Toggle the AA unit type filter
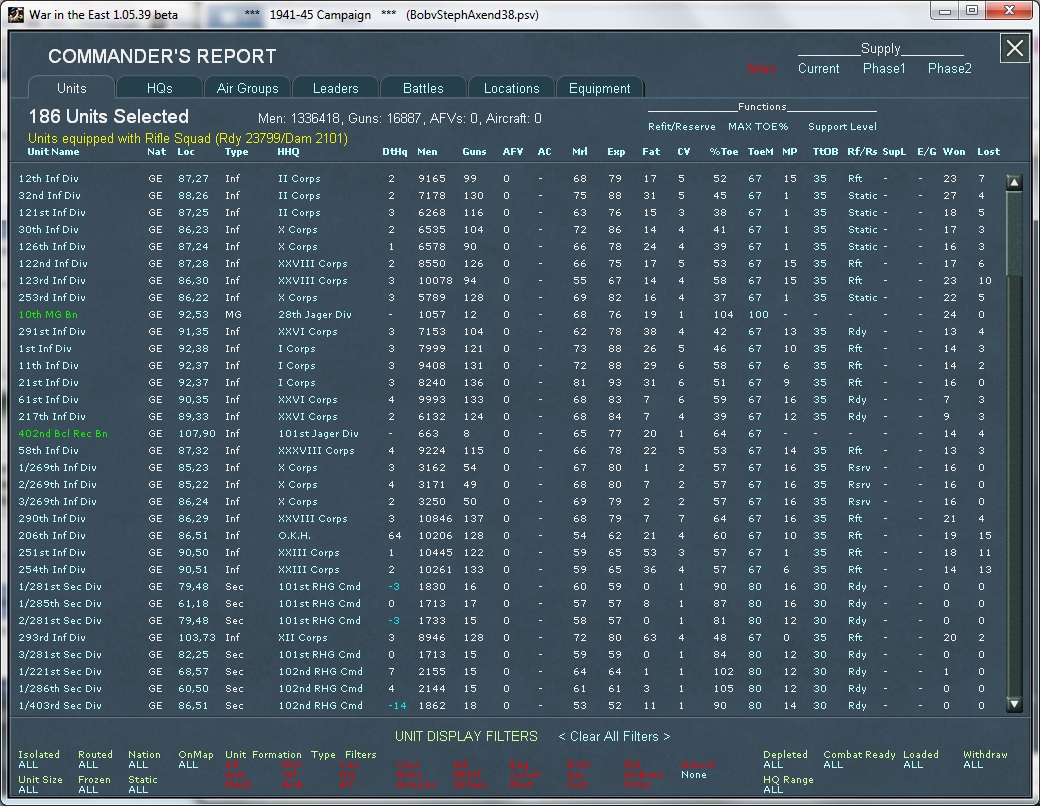The image size is (1040, 806). tap(461, 765)
